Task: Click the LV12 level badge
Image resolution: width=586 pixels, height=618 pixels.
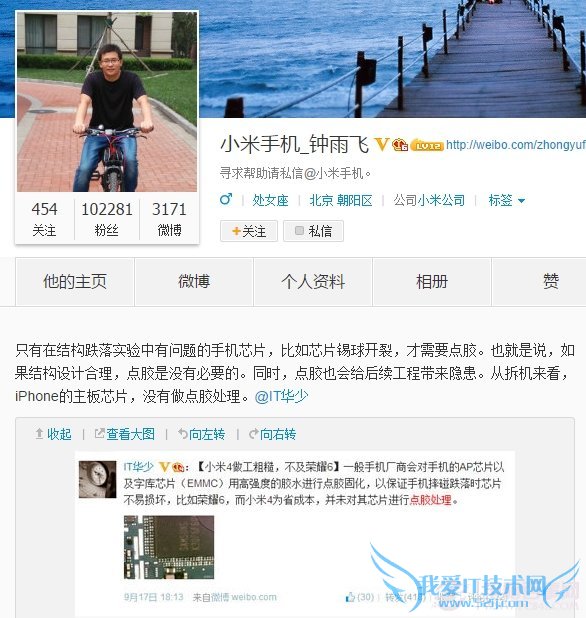Action: 427,145
